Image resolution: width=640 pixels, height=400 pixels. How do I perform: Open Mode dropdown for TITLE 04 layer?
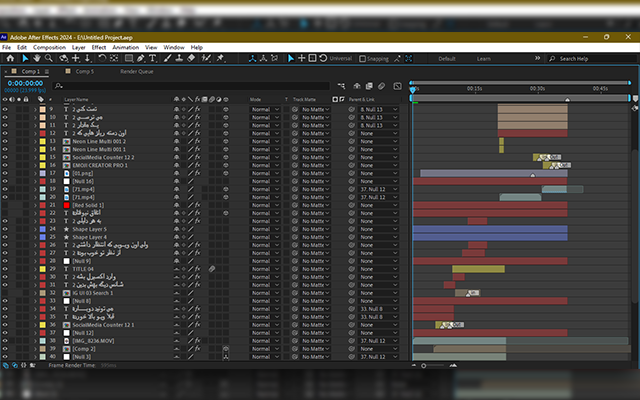[x=265, y=269]
